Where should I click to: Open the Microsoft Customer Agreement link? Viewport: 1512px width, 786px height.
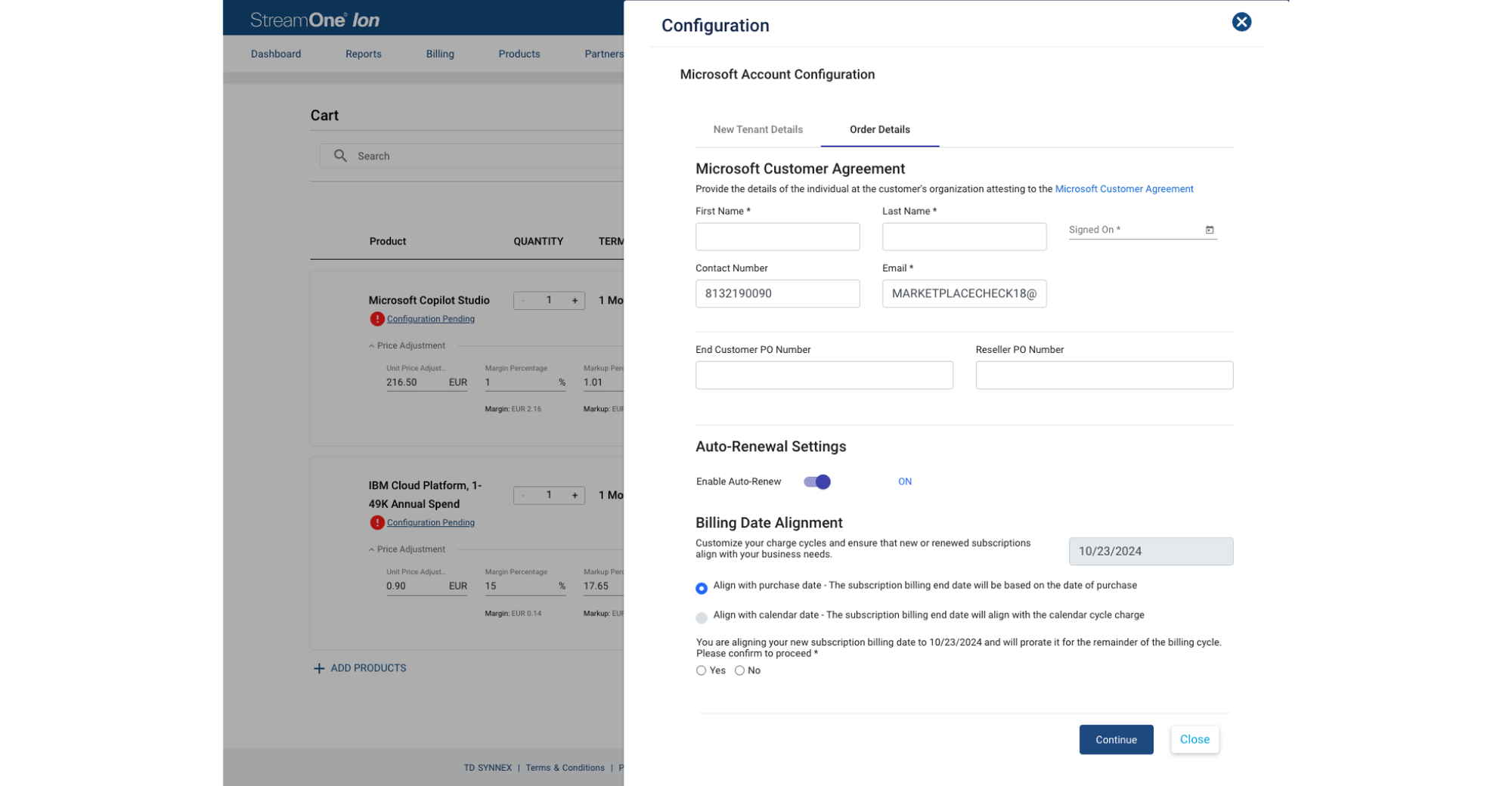click(x=1124, y=189)
